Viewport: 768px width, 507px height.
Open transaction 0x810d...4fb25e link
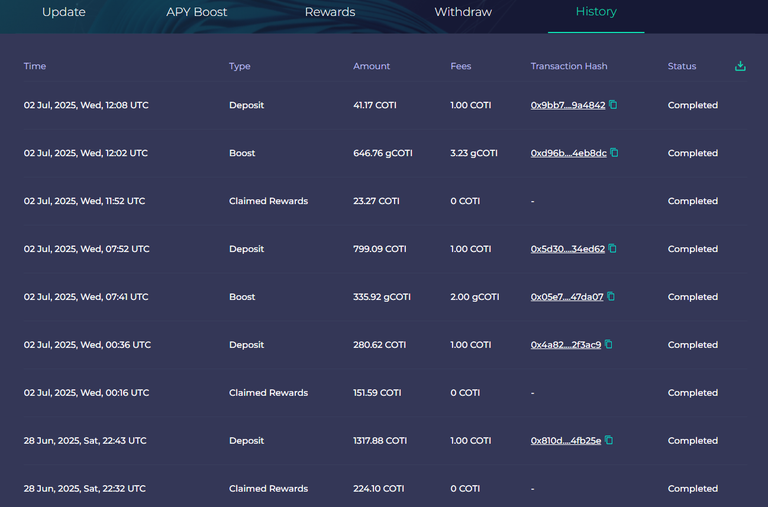566,441
